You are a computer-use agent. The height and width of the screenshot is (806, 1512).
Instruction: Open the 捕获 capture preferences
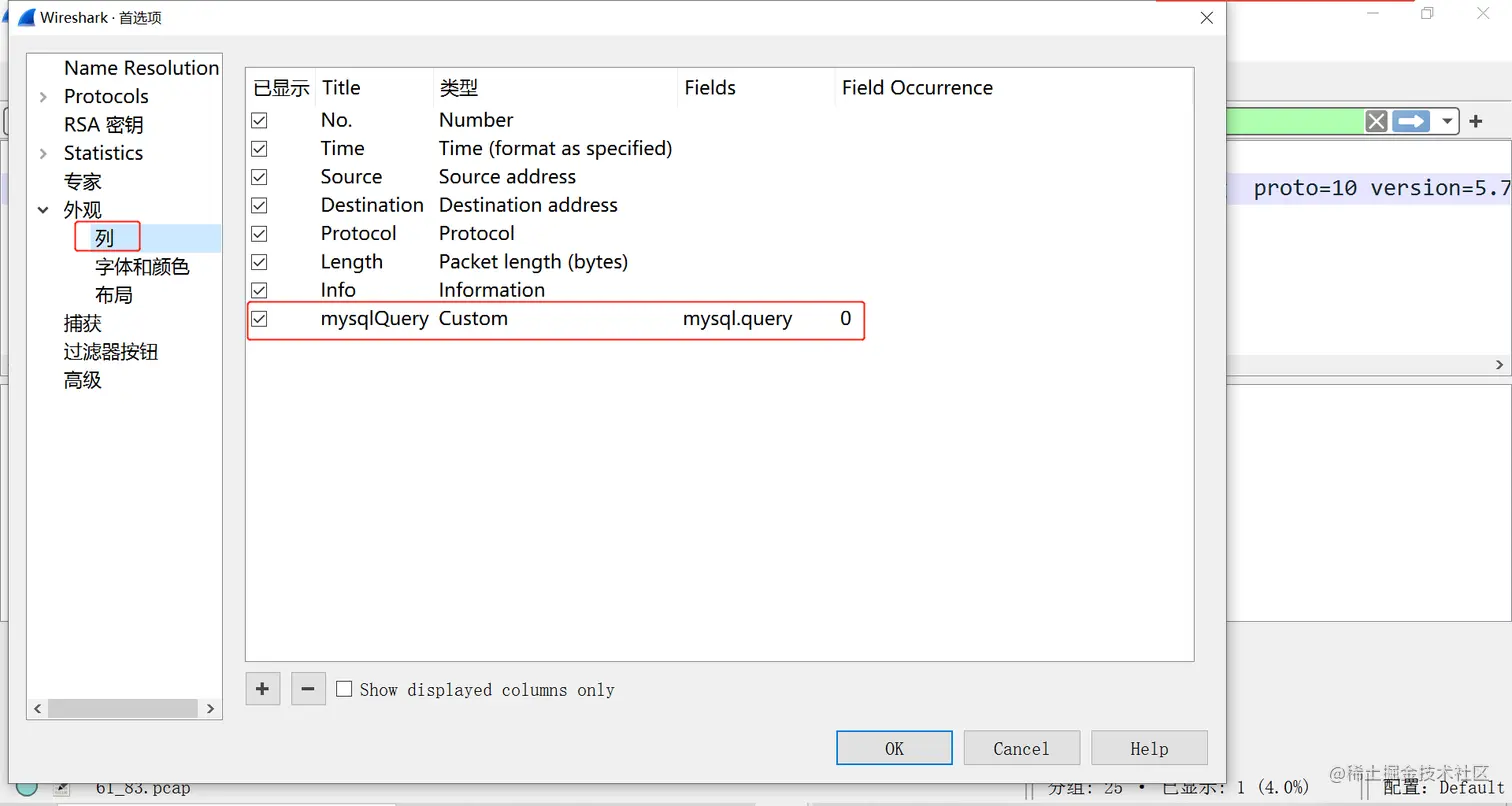click(x=82, y=323)
